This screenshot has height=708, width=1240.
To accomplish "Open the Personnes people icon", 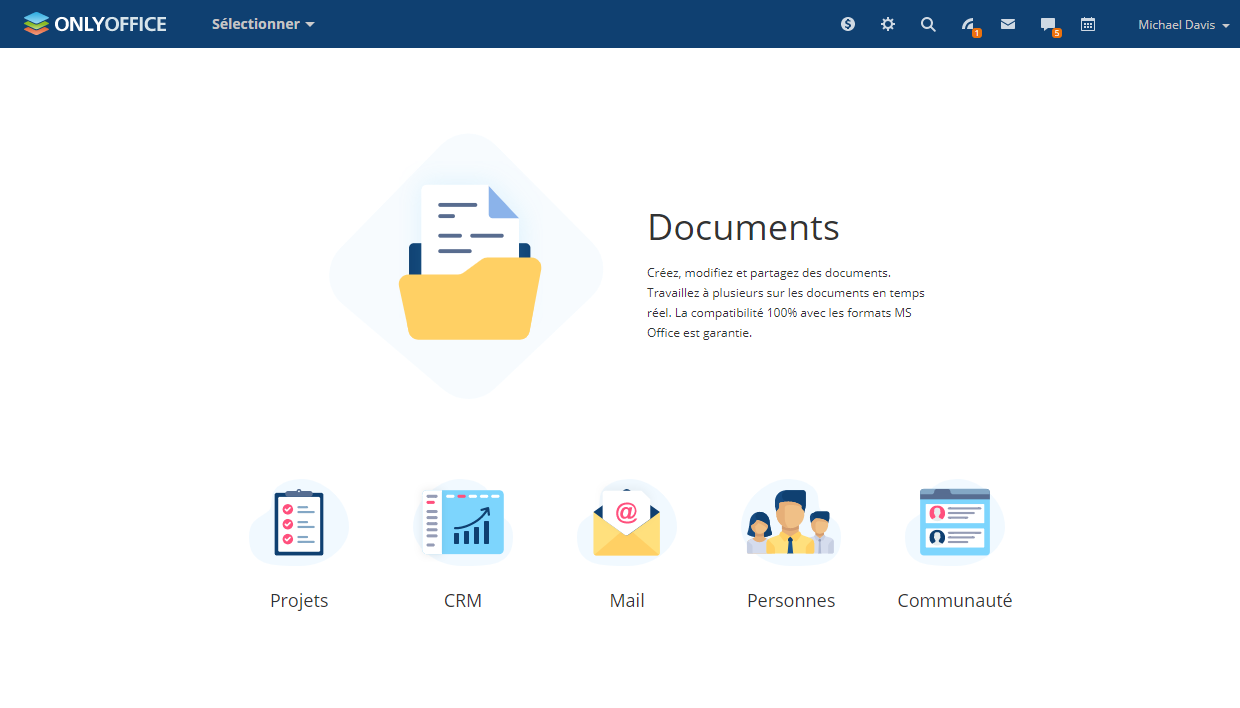I will [790, 523].
